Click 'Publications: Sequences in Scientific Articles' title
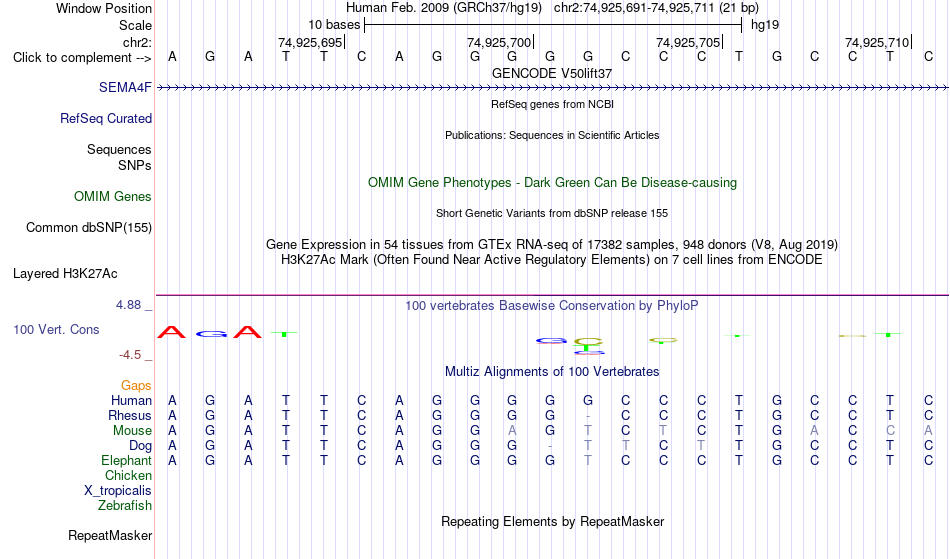 [x=552, y=135]
